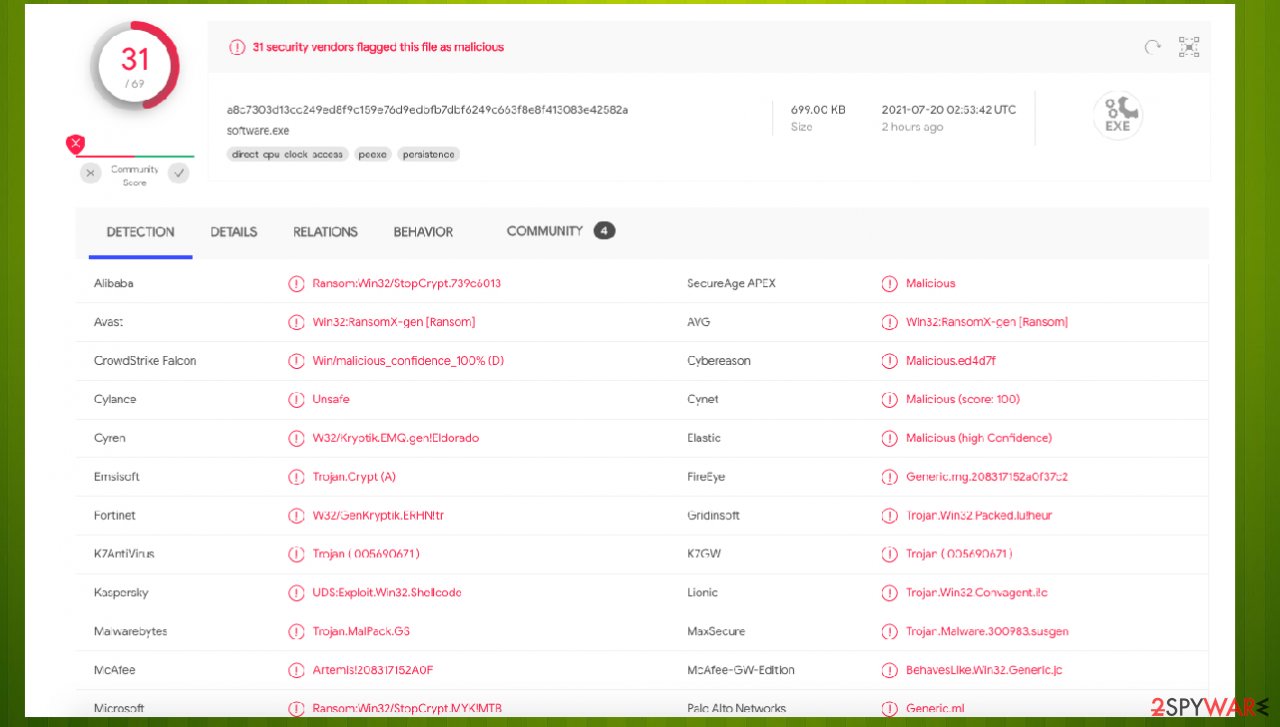Image resolution: width=1280 pixels, height=727 pixels.
Task: Click Cybereason's 'Malicious.ed4d7f' result
Action: tap(951, 361)
